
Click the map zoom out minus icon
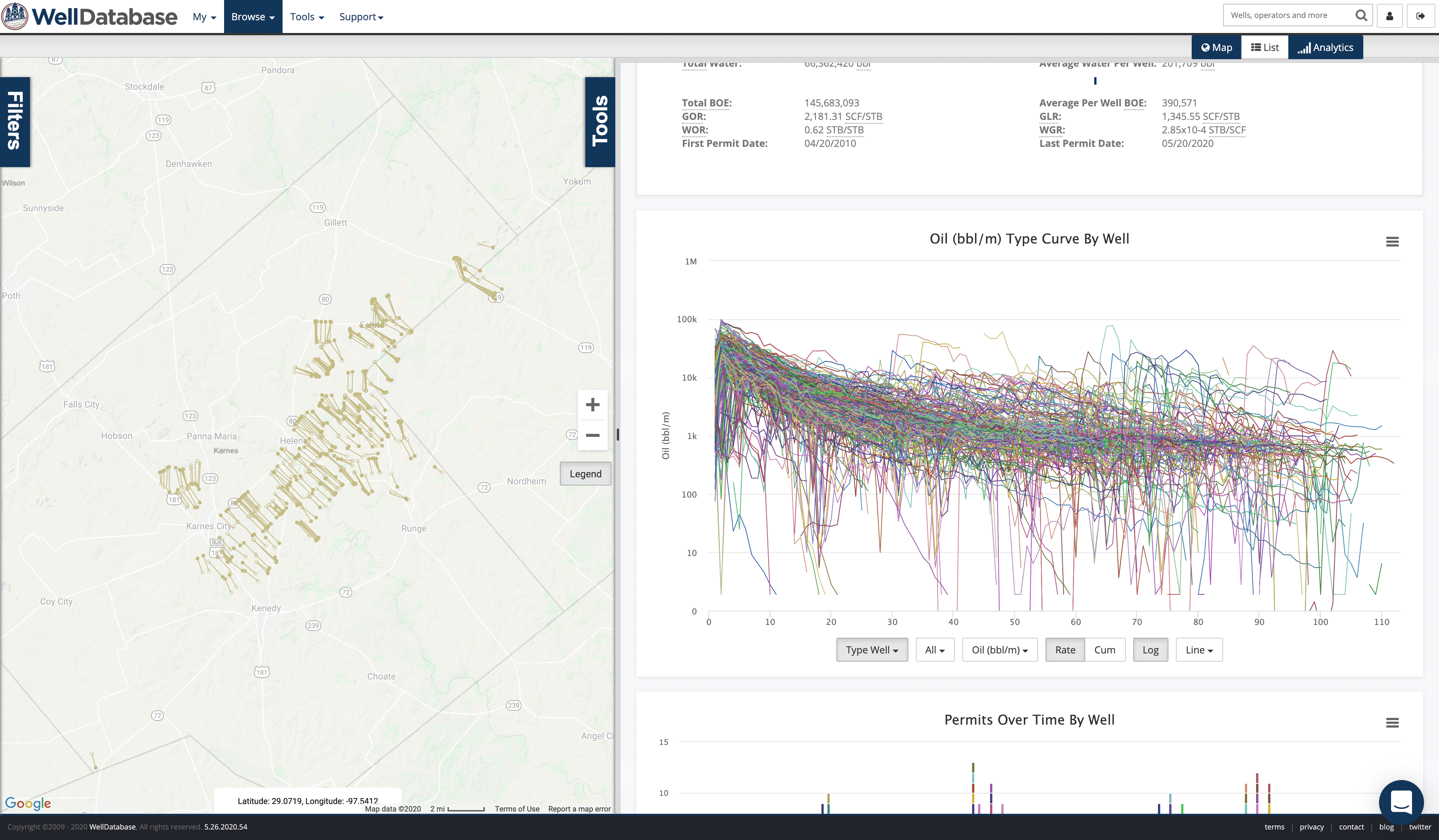[592, 435]
